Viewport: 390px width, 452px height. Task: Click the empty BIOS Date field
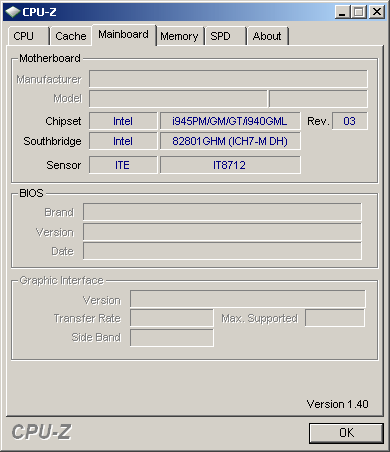pyautogui.click(x=222, y=251)
